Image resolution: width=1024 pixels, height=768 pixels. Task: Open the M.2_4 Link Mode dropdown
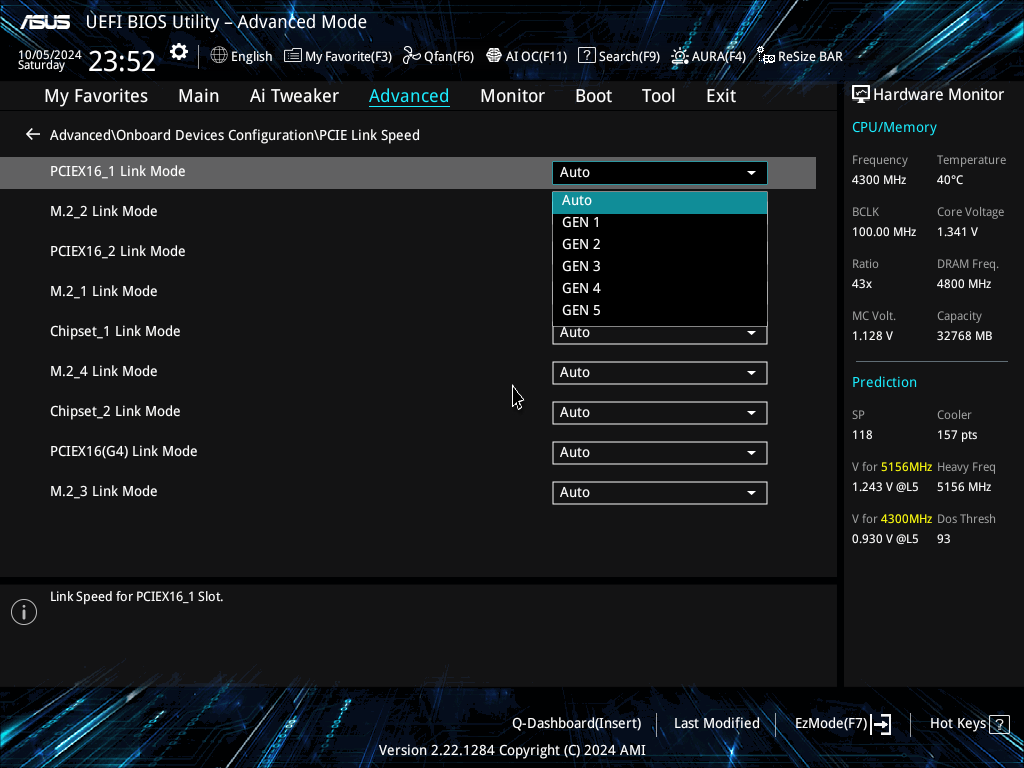660,373
